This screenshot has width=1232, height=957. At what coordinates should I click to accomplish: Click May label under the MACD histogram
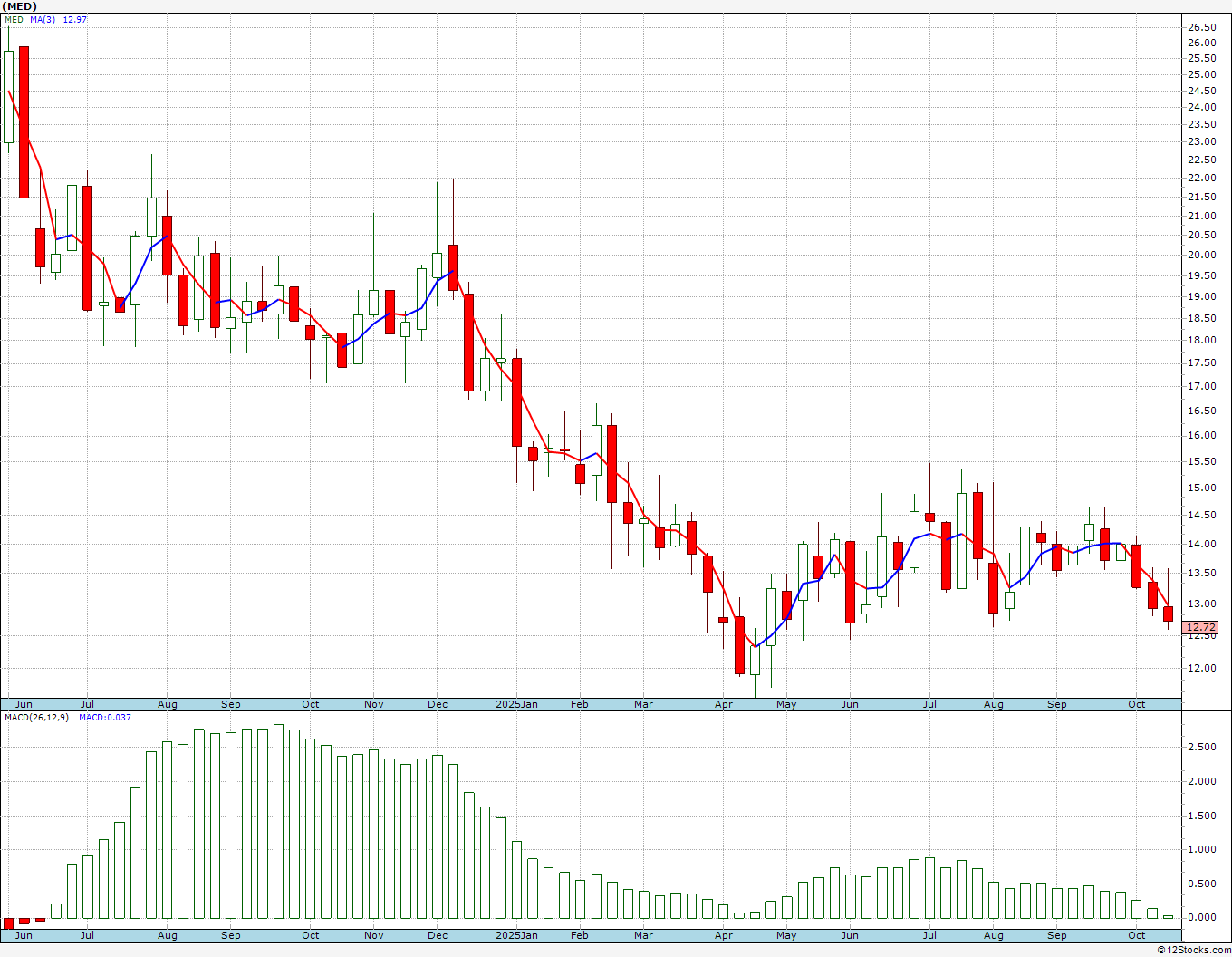[786, 935]
